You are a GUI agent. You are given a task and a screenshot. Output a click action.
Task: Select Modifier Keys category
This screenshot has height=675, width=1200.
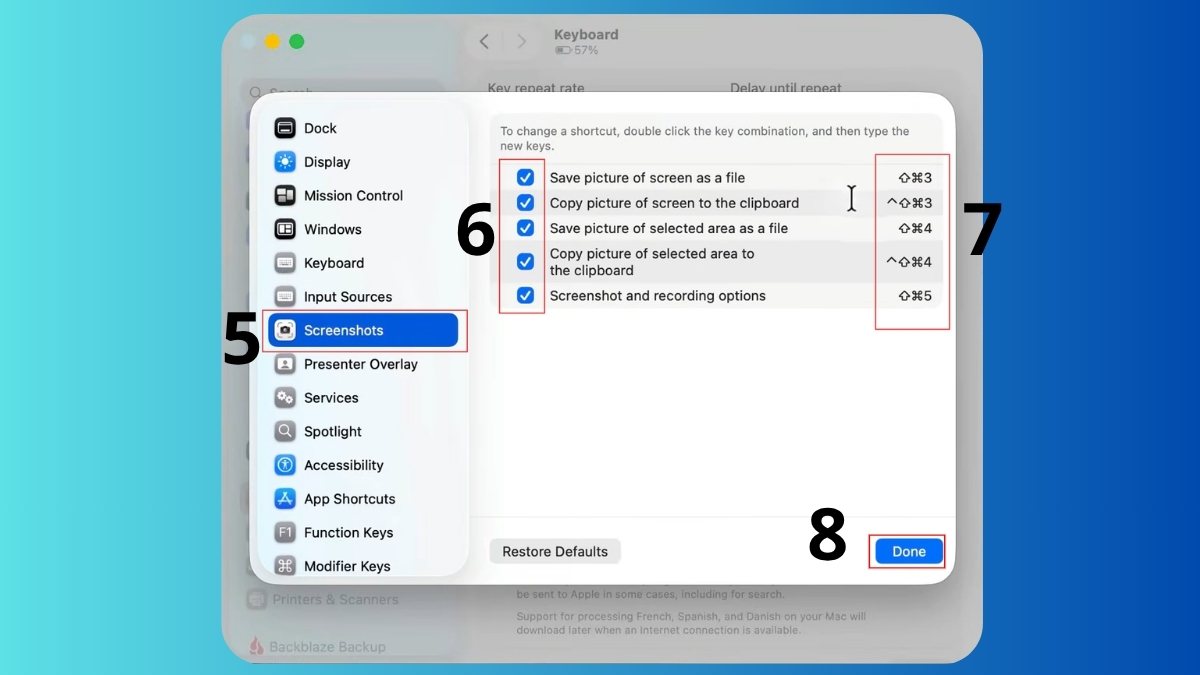(x=363, y=566)
